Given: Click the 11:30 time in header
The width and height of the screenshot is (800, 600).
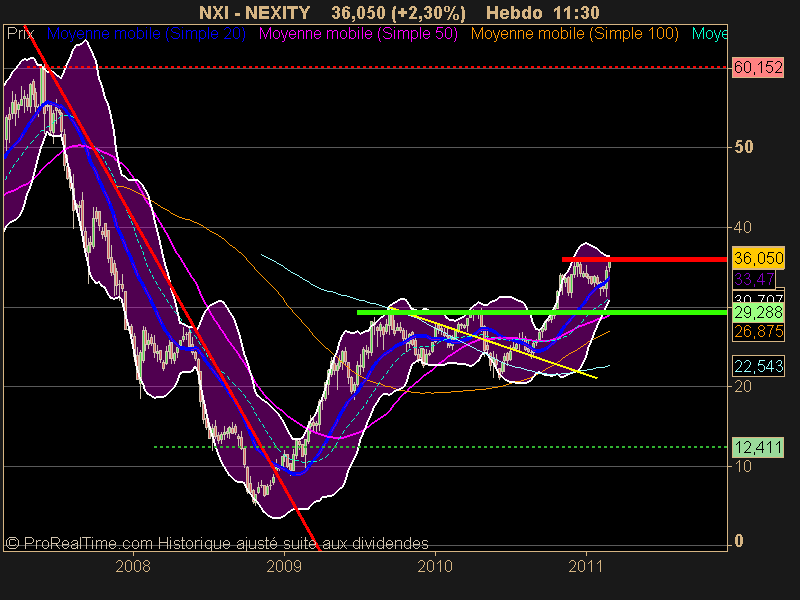Looking at the screenshot, I should coord(578,13).
